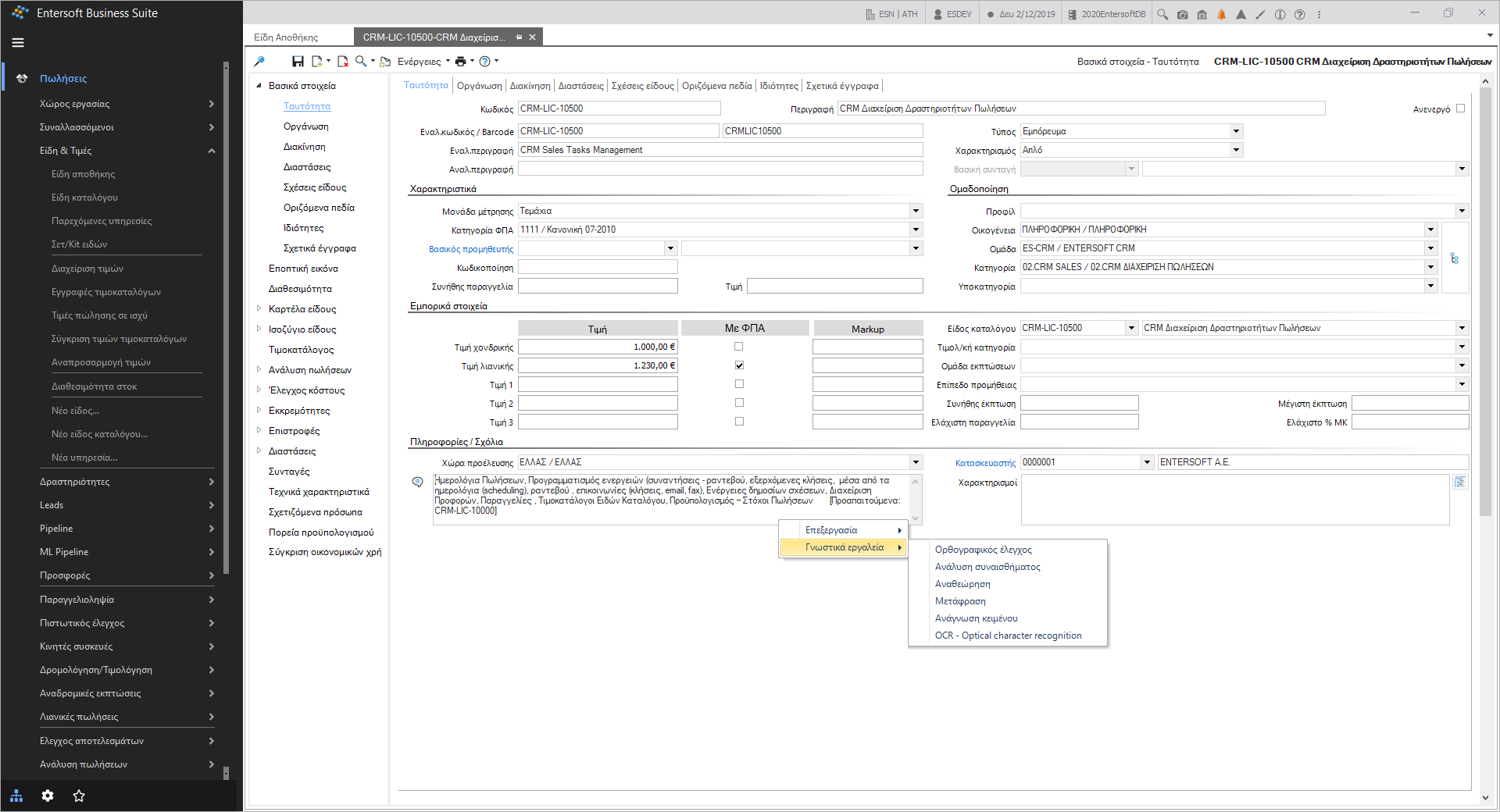
Task: Click the favorites star icon at bottom left
Action: [79, 796]
